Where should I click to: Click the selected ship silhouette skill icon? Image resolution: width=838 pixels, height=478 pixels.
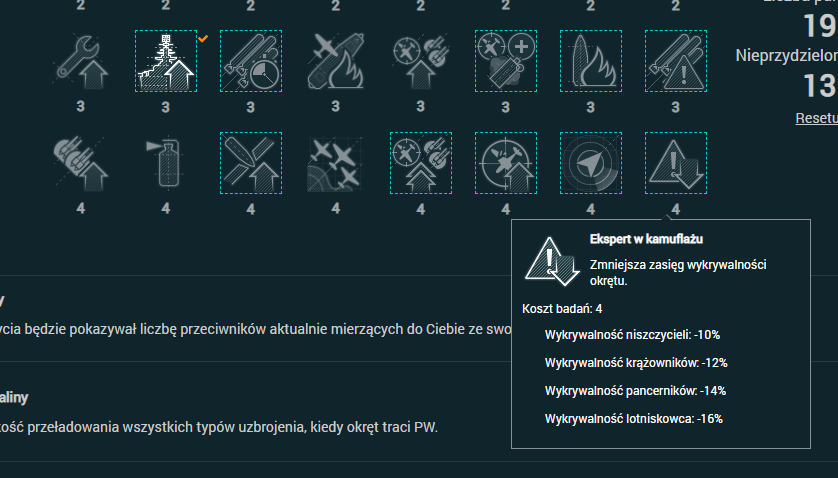tap(166, 61)
